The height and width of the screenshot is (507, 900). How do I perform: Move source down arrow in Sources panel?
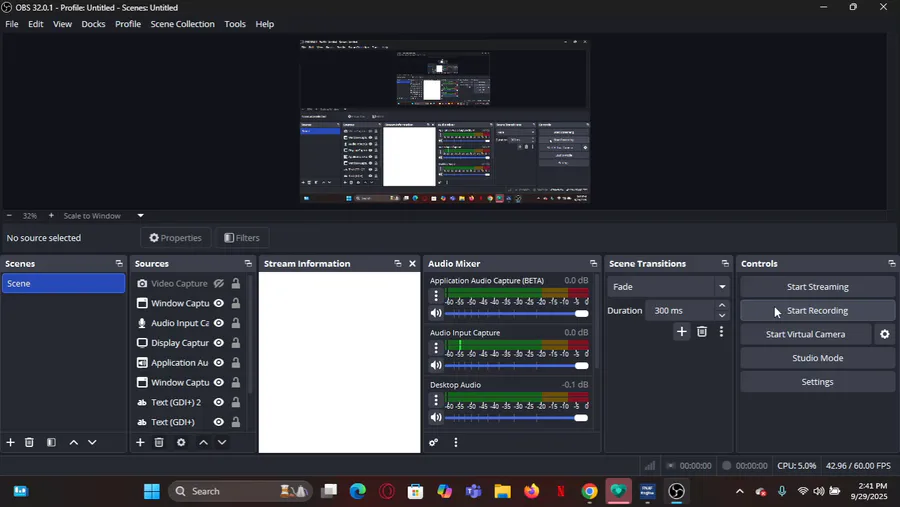(x=222, y=442)
